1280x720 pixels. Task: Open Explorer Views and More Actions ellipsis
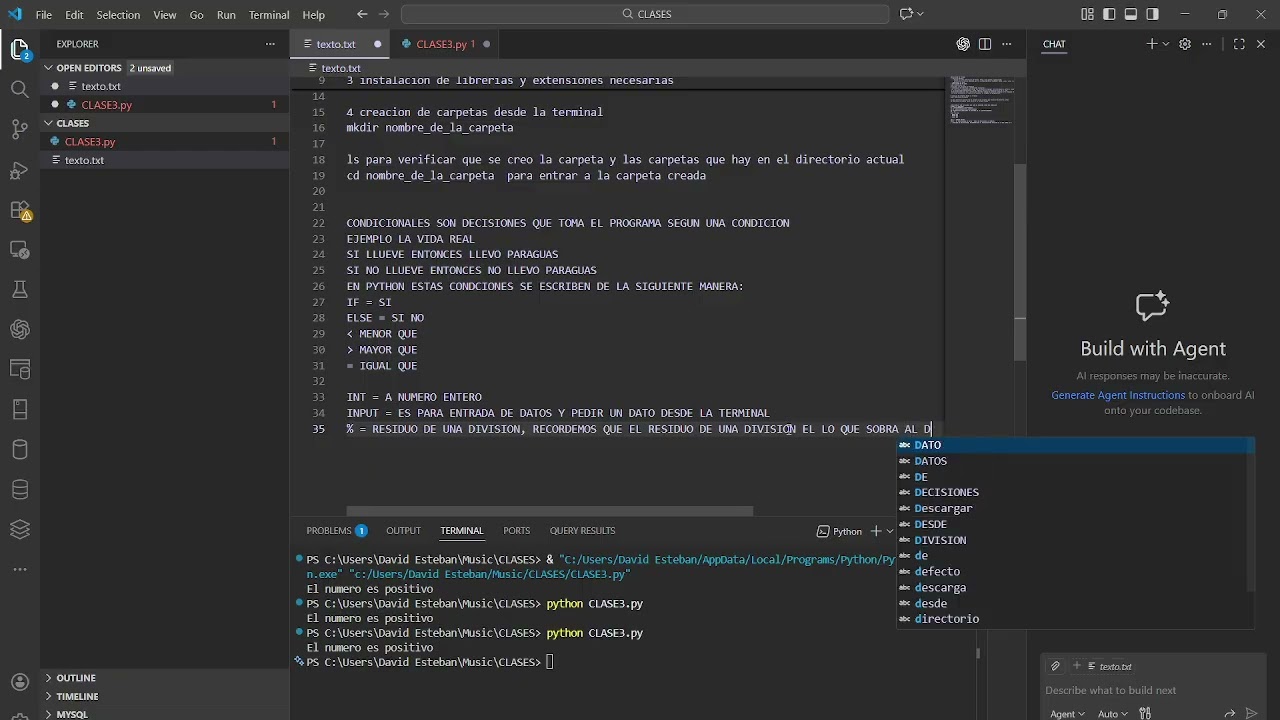pos(270,44)
